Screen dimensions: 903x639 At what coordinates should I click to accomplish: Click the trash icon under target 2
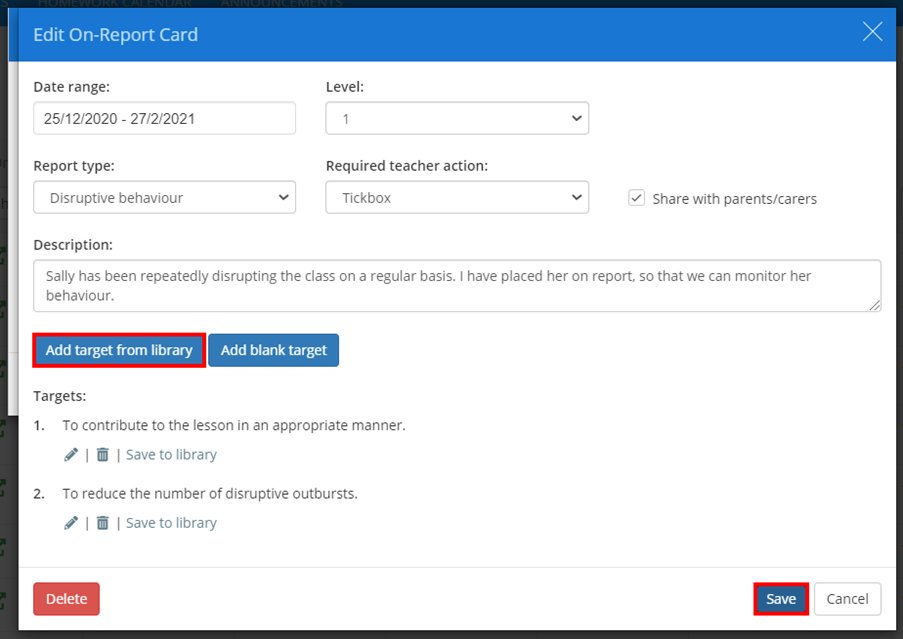pos(101,522)
